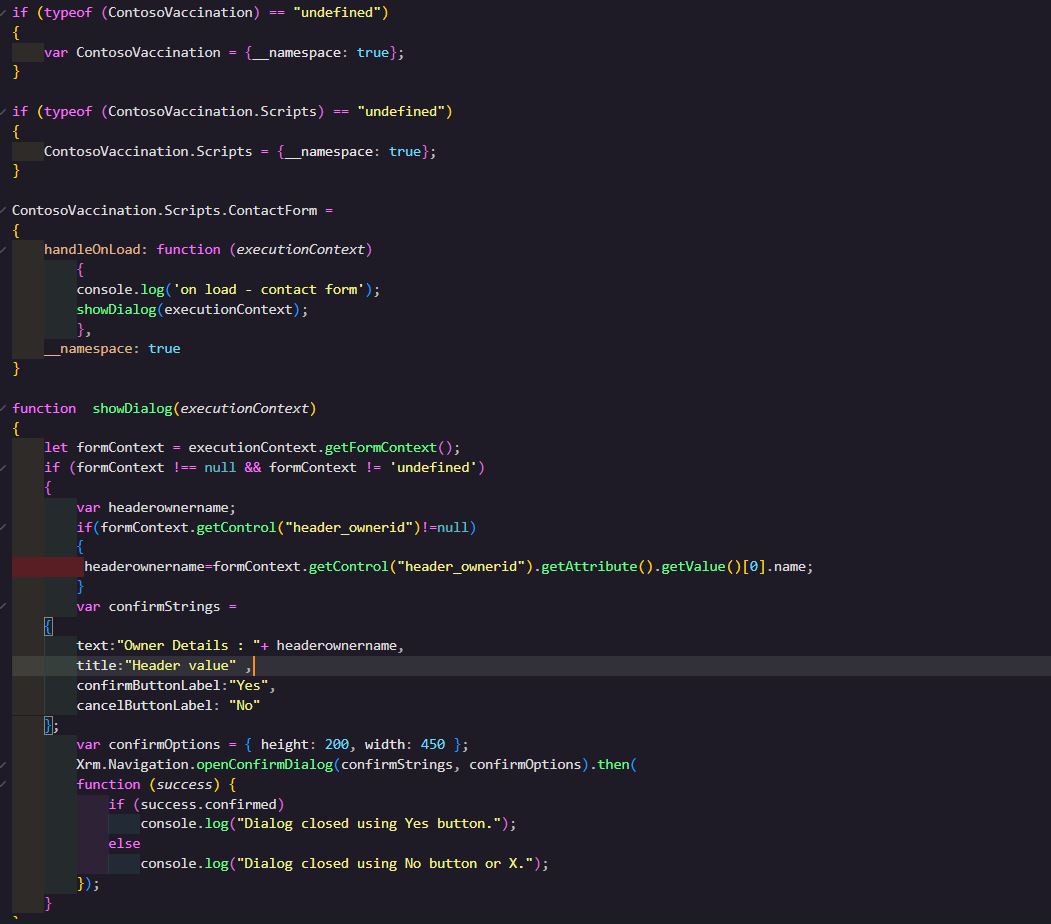Click 'getValue' in the headerownername assignment
The width and height of the screenshot is (1051, 924).
[693, 567]
